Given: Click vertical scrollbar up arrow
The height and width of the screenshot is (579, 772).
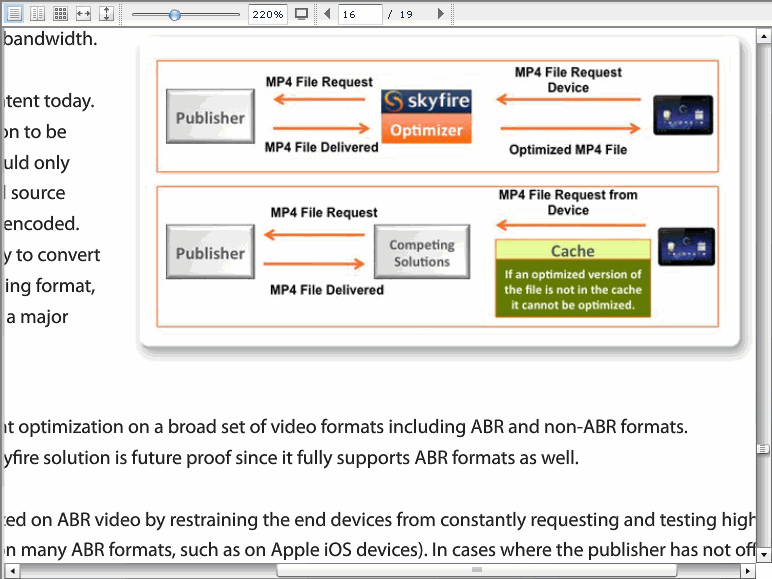Looking at the screenshot, I should tap(764, 36).
